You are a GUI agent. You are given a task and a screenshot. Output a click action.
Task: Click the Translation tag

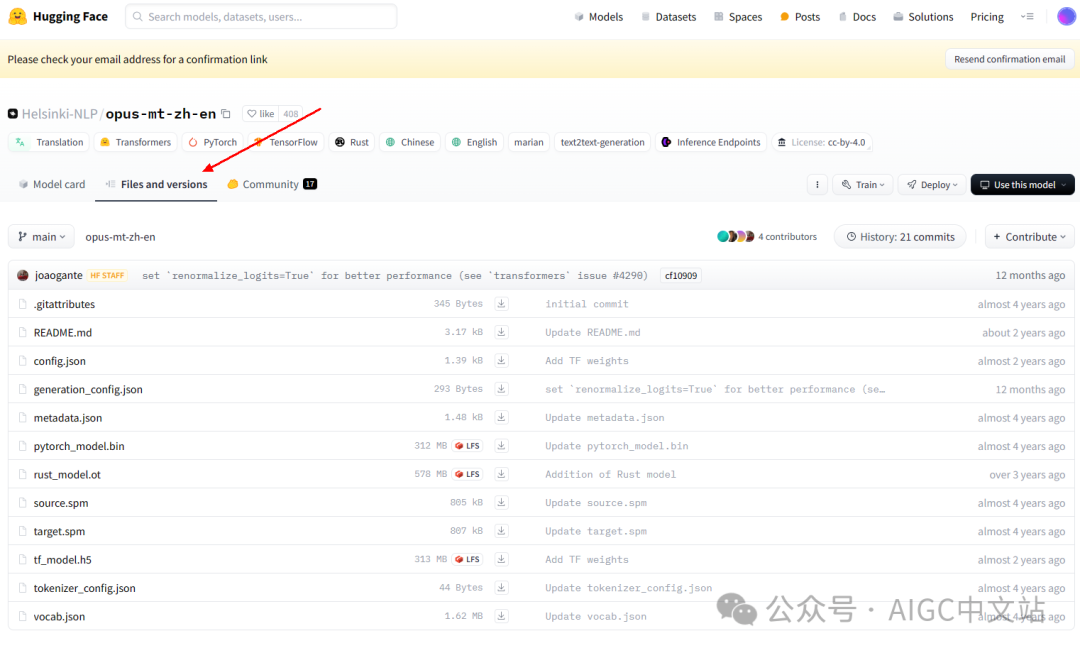click(49, 142)
